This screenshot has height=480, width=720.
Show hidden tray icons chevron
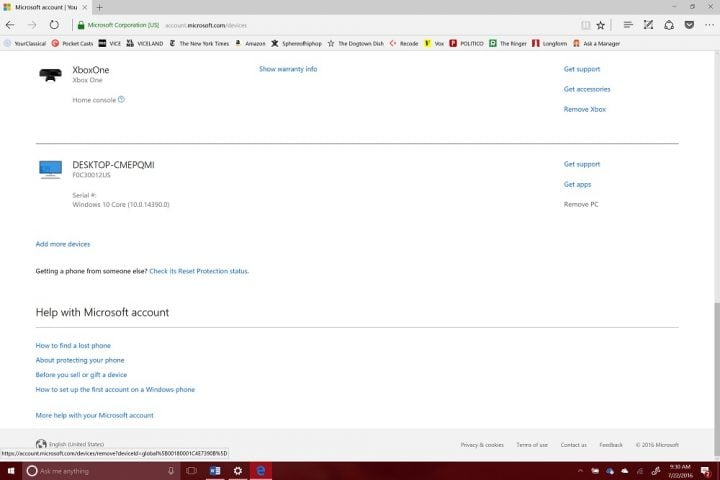click(580, 471)
